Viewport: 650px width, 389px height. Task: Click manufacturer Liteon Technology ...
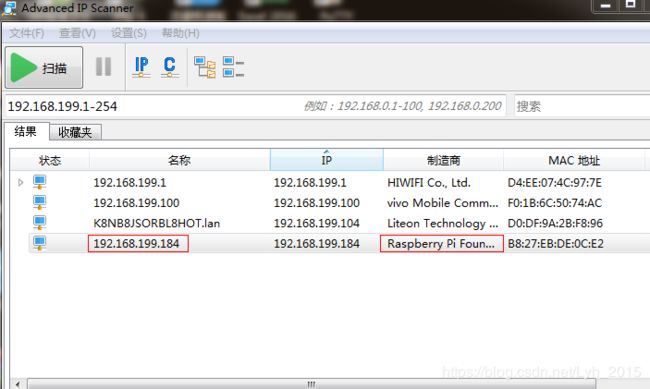tap(443, 223)
